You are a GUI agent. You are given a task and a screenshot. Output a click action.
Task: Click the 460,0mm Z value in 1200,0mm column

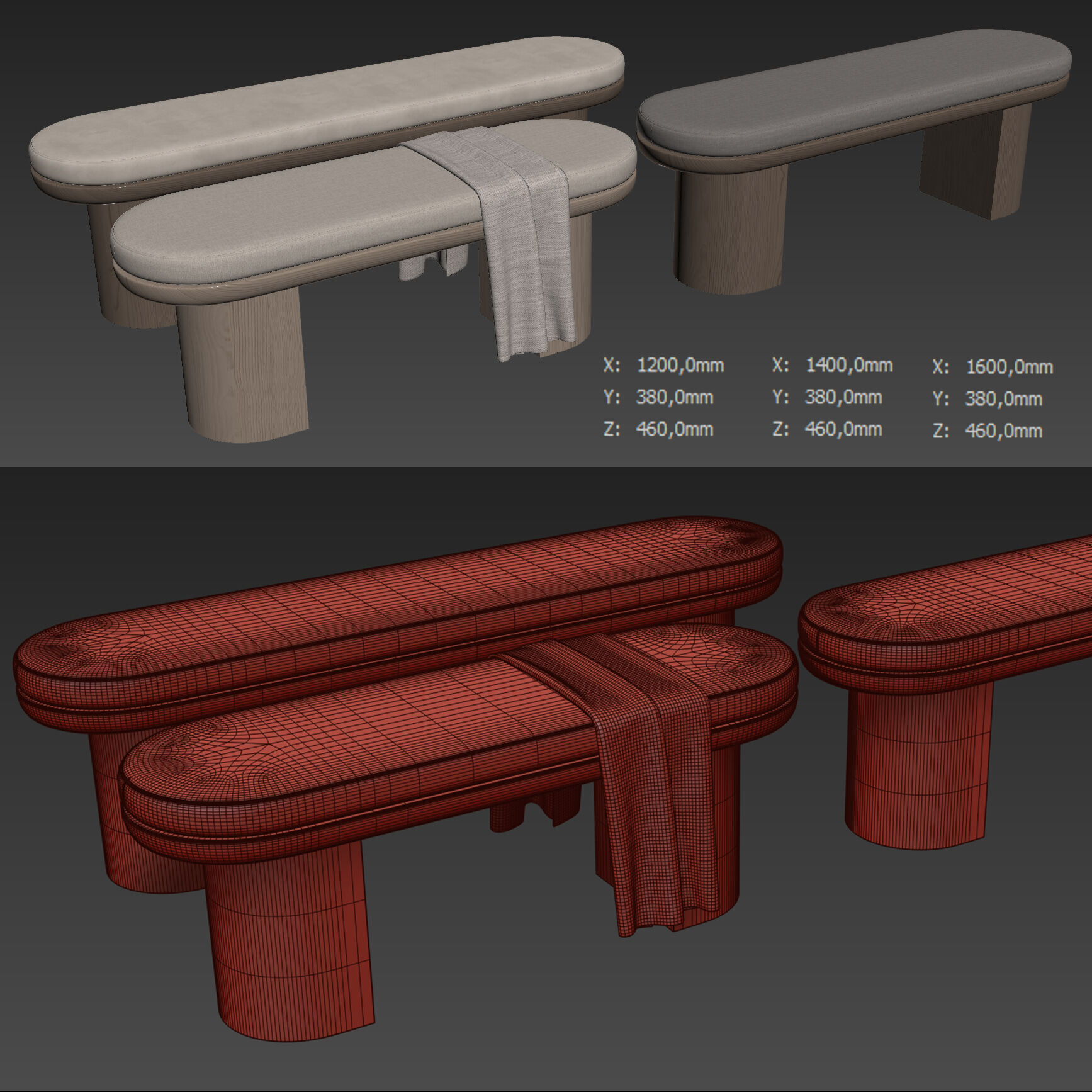[675, 429]
